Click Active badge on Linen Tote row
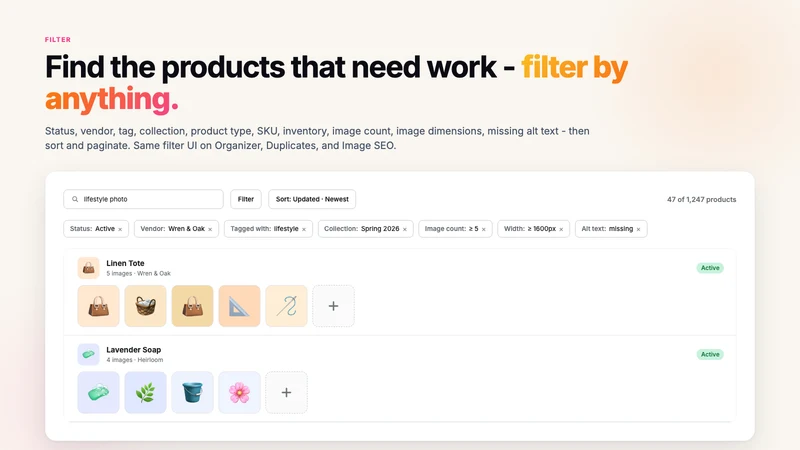This screenshot has height=450, width=800. (710, 268)
